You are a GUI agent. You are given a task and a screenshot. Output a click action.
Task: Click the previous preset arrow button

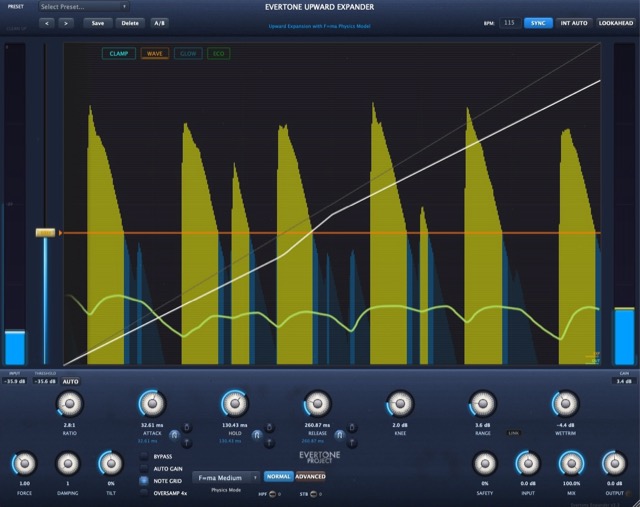[49, 22]
